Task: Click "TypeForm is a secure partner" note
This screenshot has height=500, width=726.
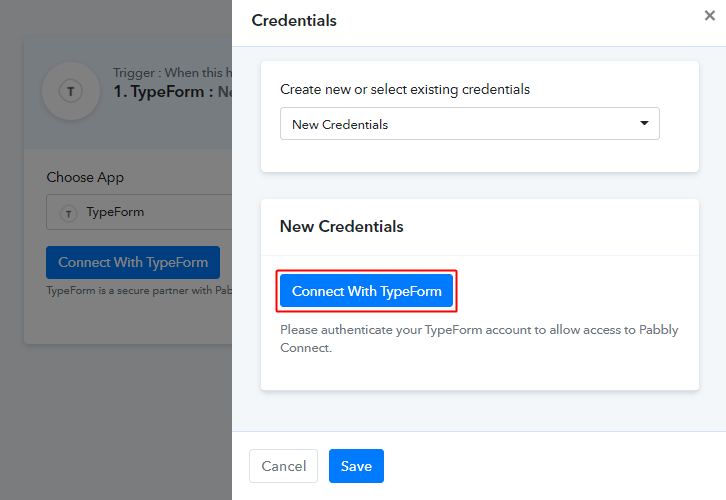Action: pos(139,290)
